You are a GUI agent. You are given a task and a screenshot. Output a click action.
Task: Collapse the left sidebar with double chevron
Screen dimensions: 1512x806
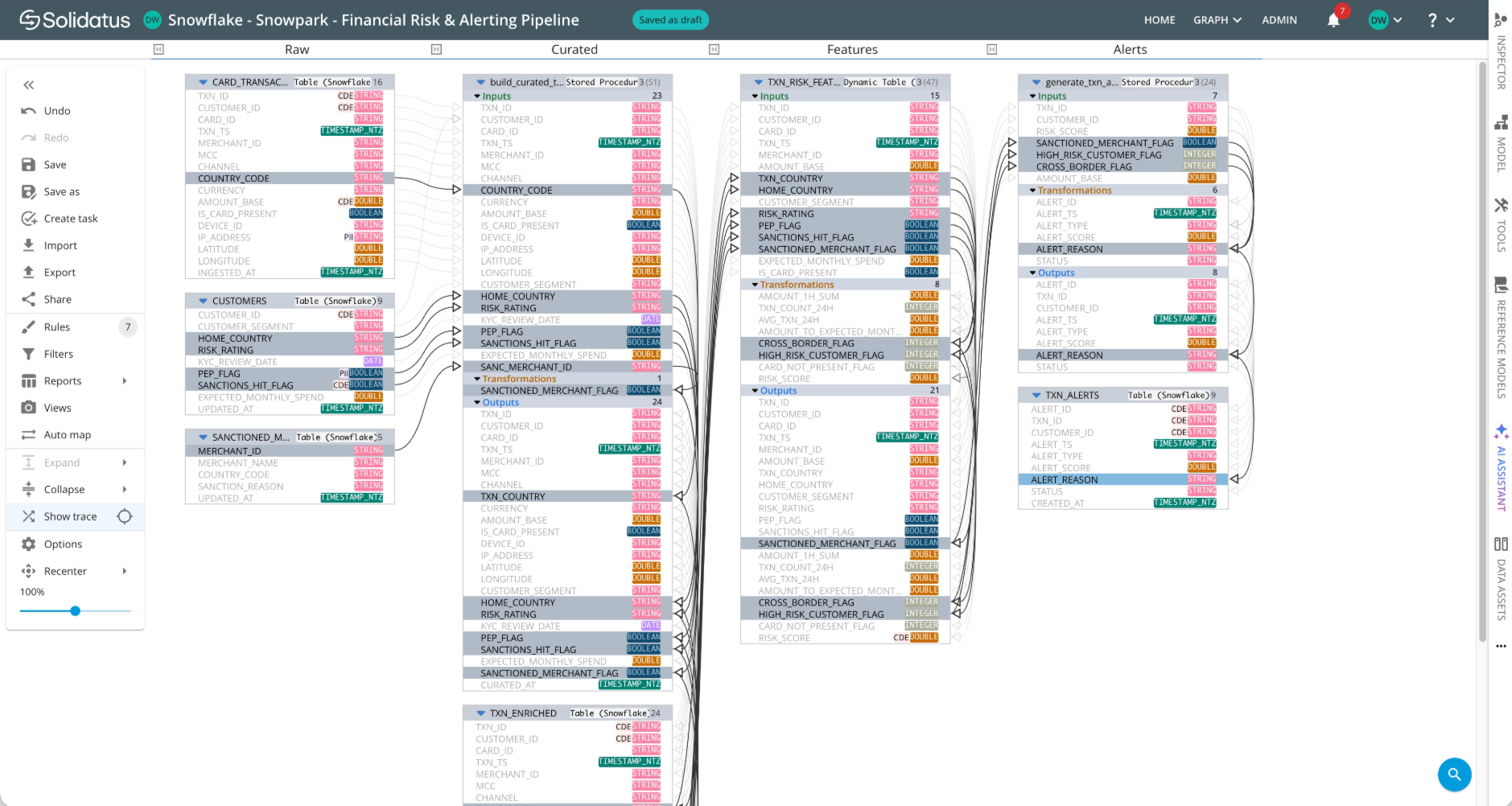click(29, 85)
